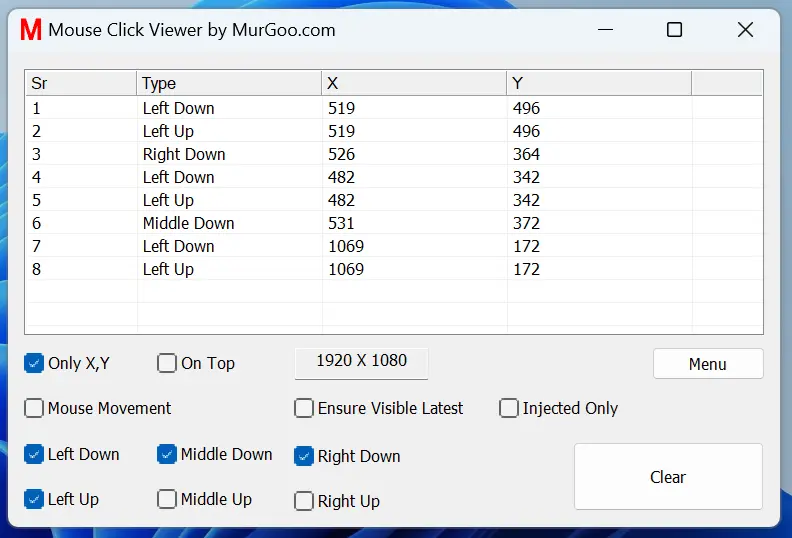
Task: Click Y value 172 in row 8
Action: tap(526, 269)
